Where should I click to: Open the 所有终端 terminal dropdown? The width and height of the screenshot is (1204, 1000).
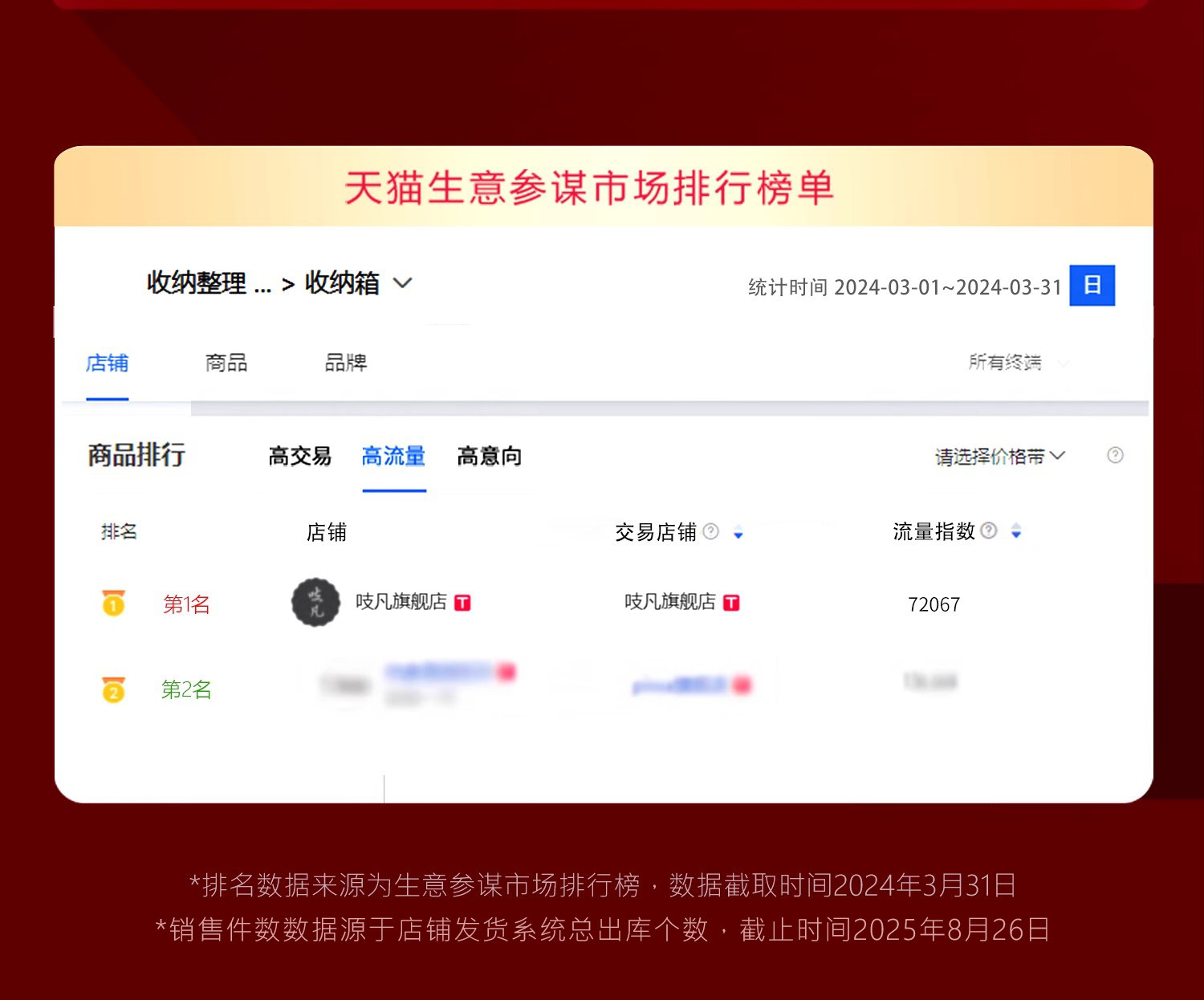tap(1018, 363)
